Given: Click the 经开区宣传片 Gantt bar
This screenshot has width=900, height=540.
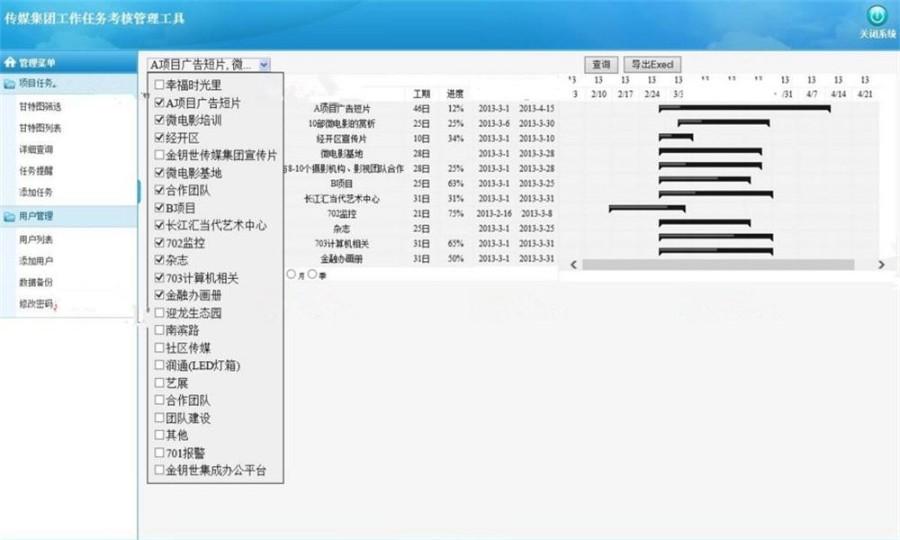Looking at the screenshot, I should [676, 137].
